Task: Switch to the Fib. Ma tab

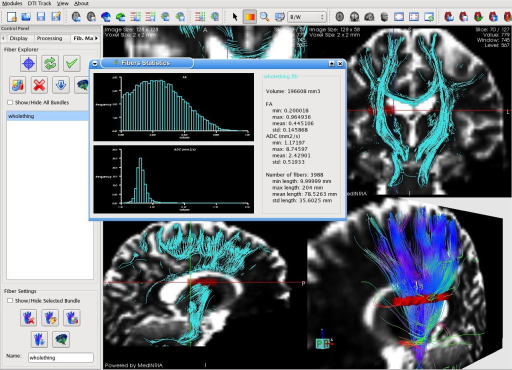Action: pos(83,38)
